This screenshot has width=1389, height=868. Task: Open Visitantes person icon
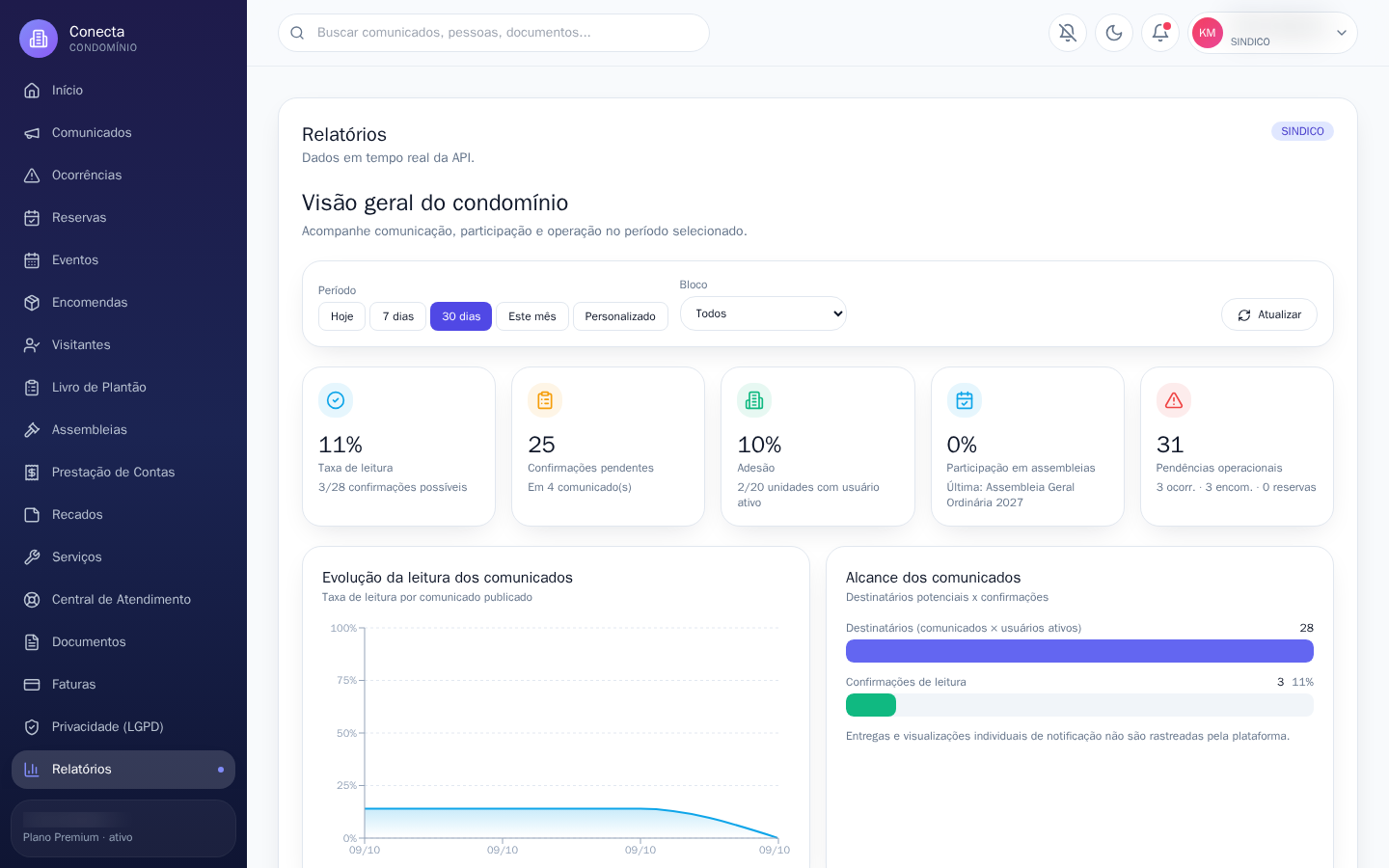pyautogui.click(x=32, y=345)
